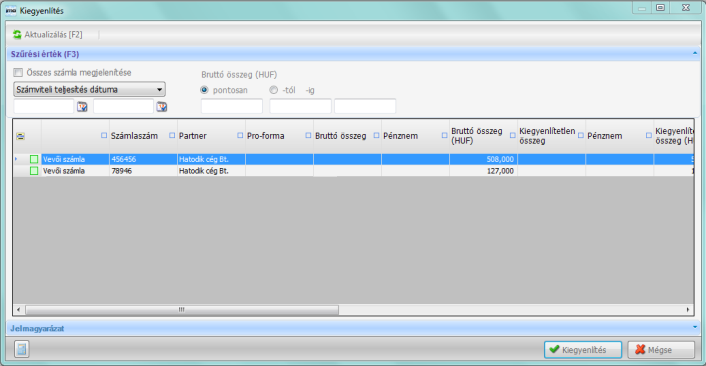Click Hatodik cég Bt. in row 456456
This screenshot has height=366, width=706.
point(211,159)
